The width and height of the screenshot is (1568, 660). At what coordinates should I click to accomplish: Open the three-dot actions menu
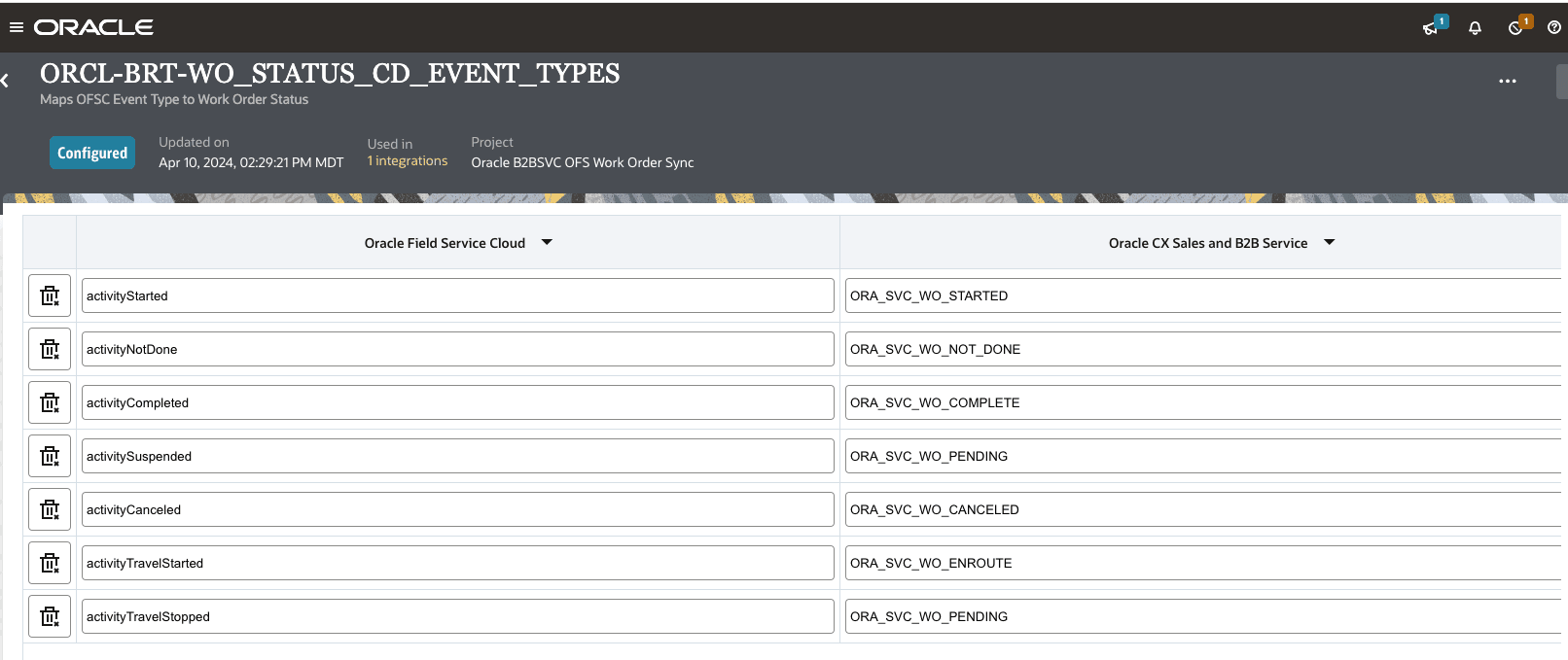click(1508, 82)
